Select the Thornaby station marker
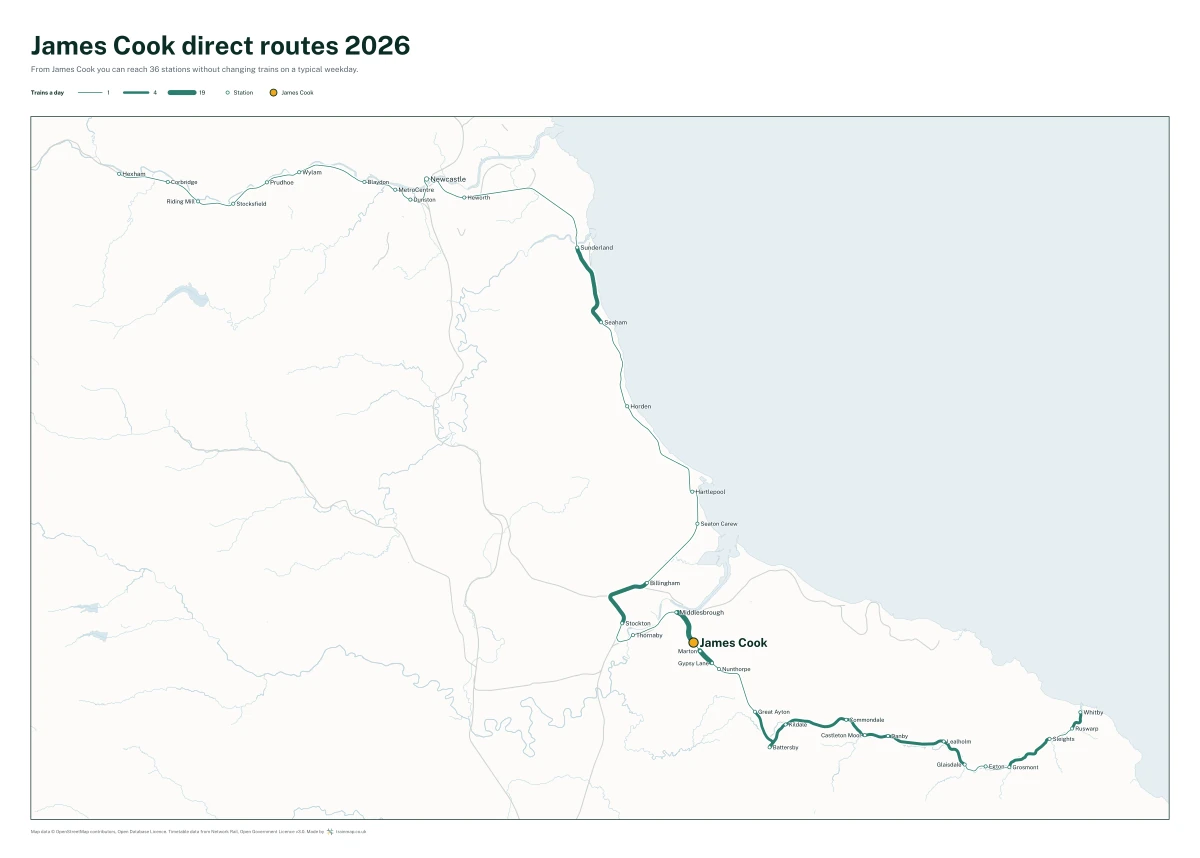The height and width of the screenshot is (858, 1200). (x=633, y=635)
